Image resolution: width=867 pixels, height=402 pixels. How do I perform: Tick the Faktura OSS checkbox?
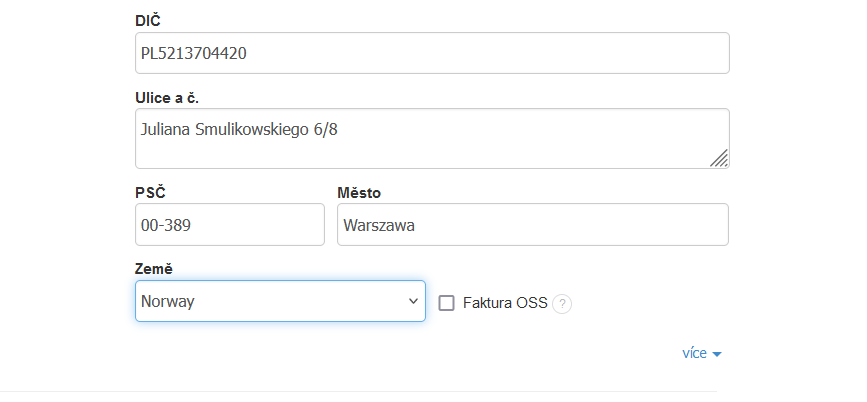(446, 303)
